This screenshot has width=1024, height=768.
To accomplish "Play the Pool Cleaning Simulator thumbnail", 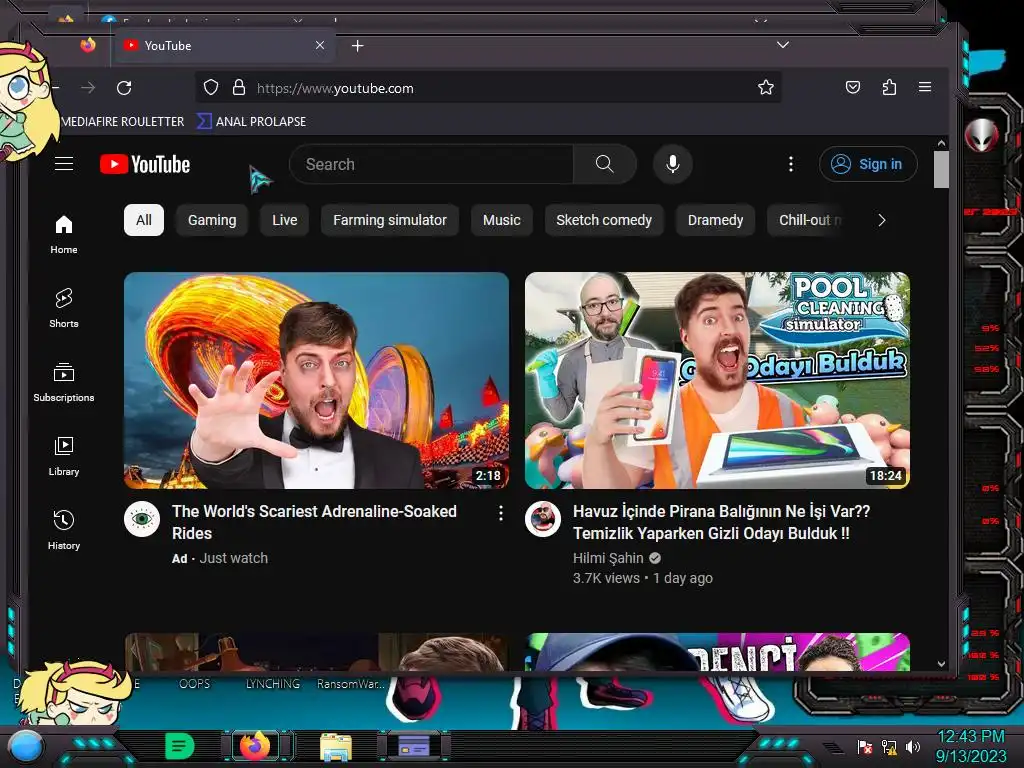I will [x=717, y=380].
